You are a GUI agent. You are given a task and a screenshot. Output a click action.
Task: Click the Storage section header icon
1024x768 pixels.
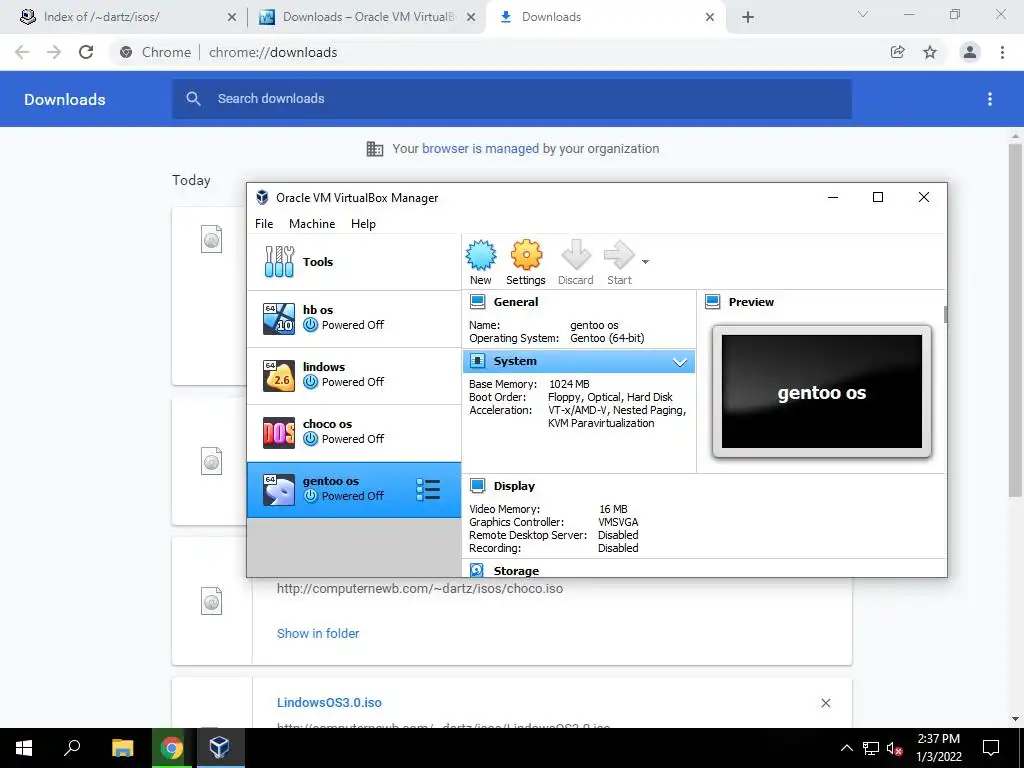tap(477, 570)
